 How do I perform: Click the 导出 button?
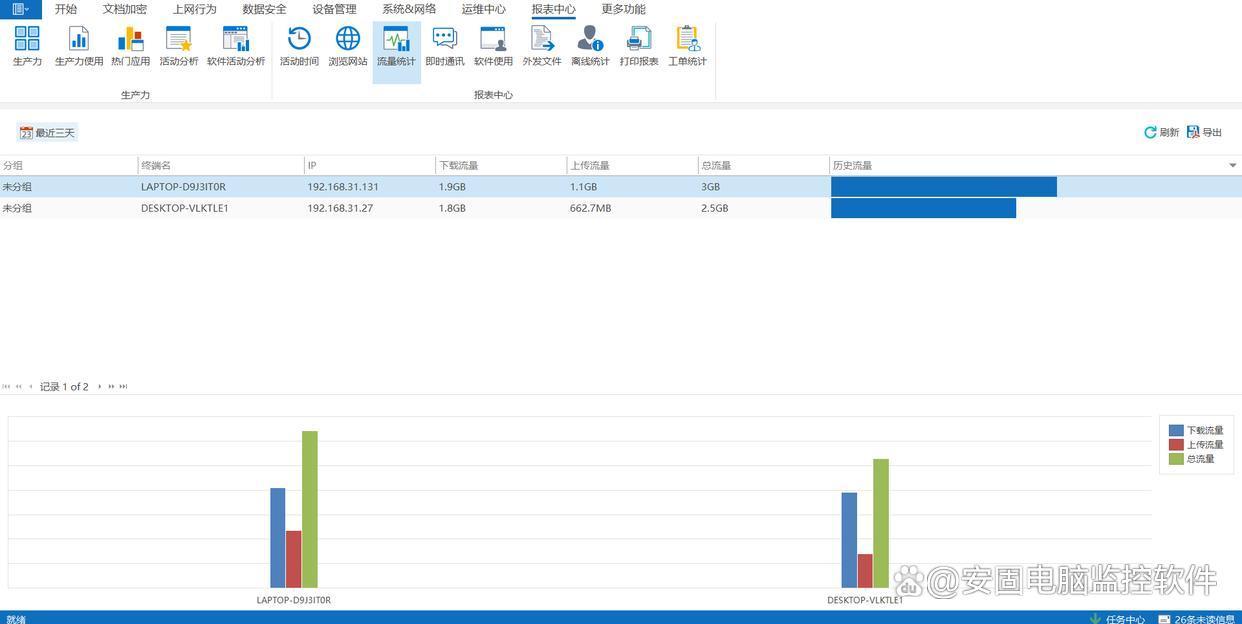coord(1204,132)
